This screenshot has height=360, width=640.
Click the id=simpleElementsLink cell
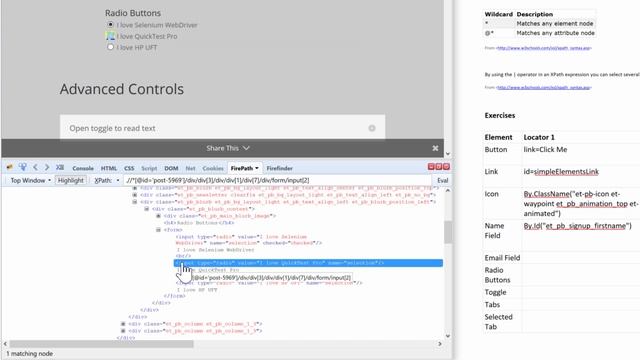click(561, 171)
